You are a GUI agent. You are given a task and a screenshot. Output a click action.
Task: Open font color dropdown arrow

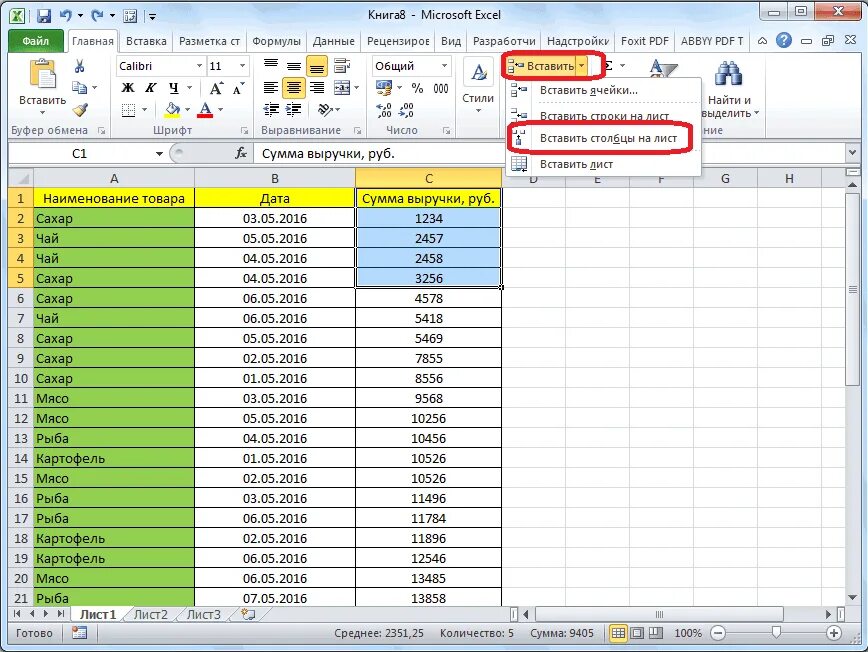[220, 110]
